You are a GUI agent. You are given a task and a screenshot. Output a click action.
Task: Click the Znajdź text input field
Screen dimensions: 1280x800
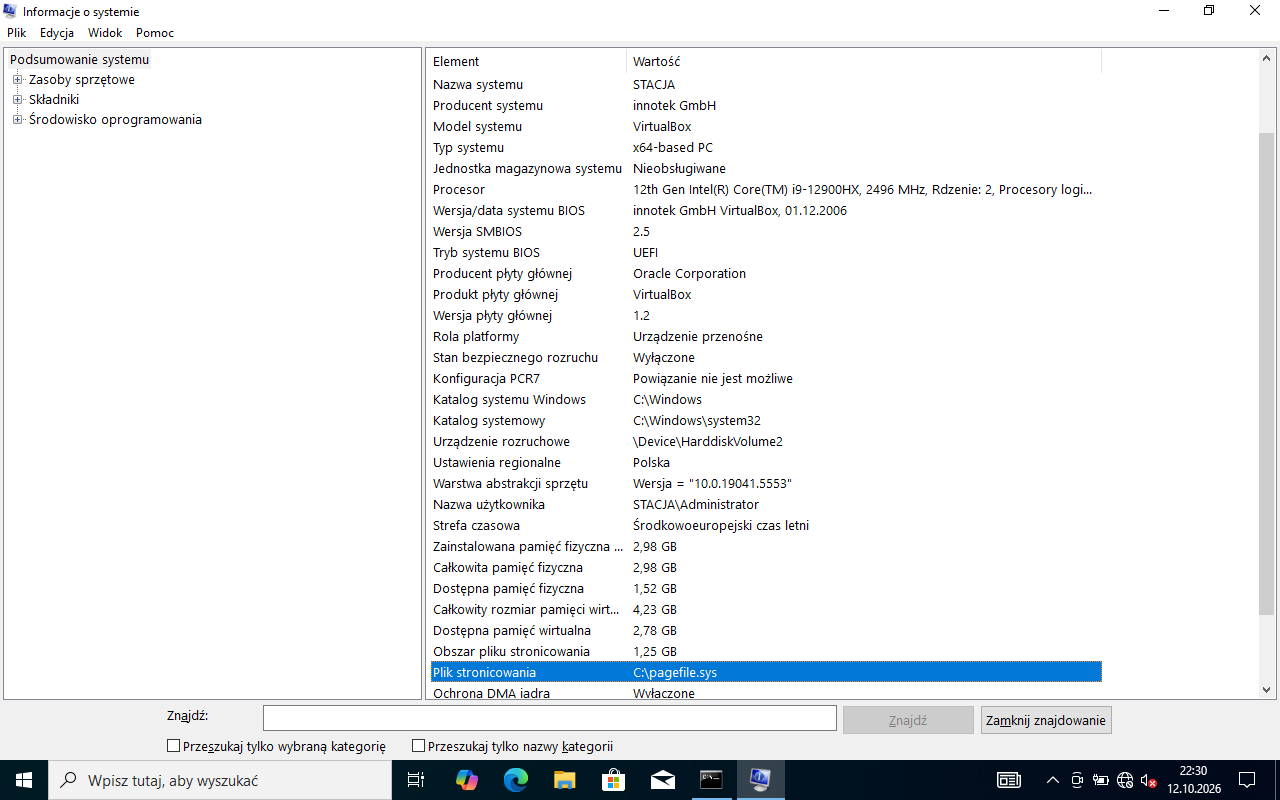click(x=550, y=719)
